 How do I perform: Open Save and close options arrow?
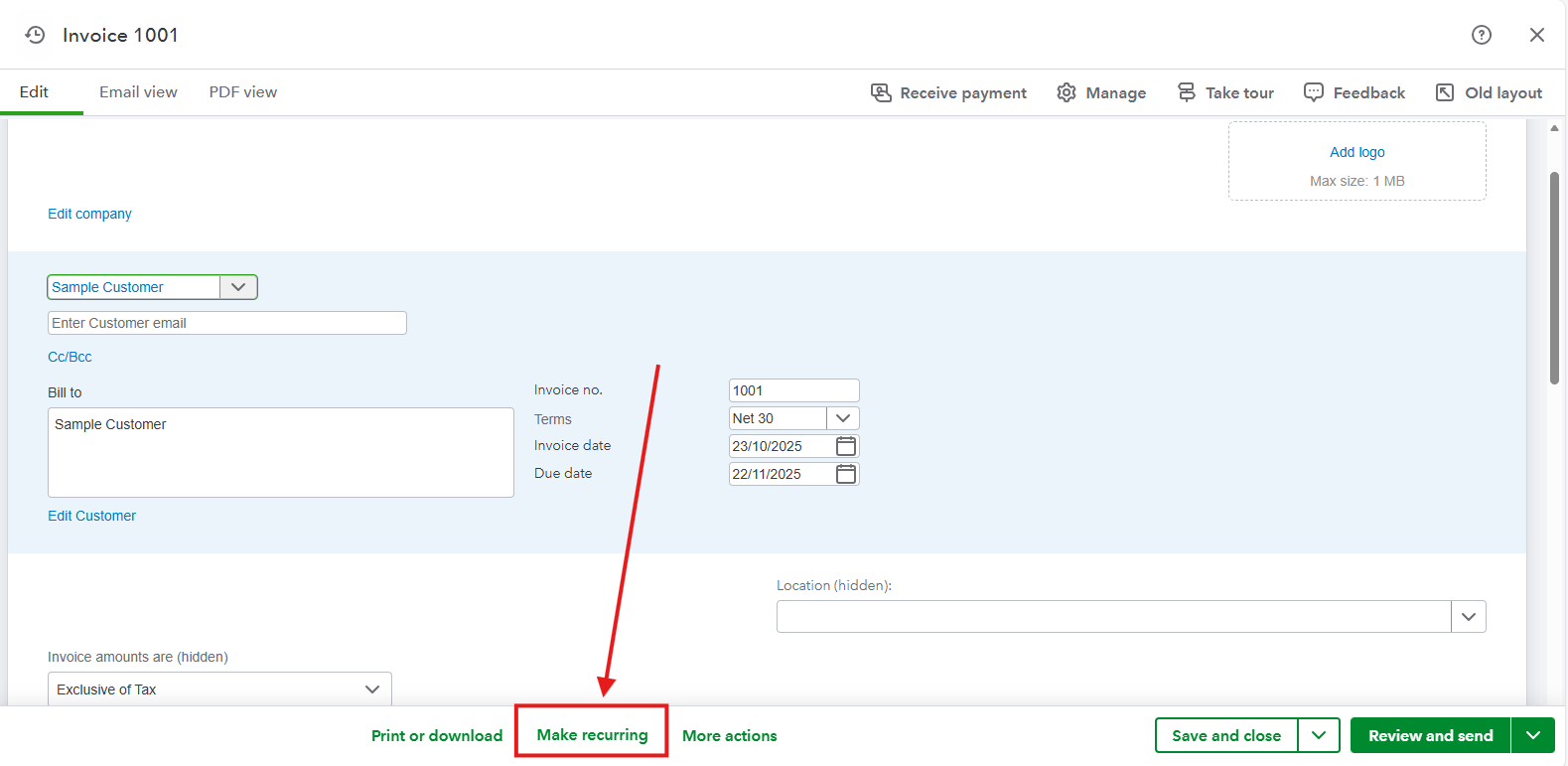[1319, 735]
